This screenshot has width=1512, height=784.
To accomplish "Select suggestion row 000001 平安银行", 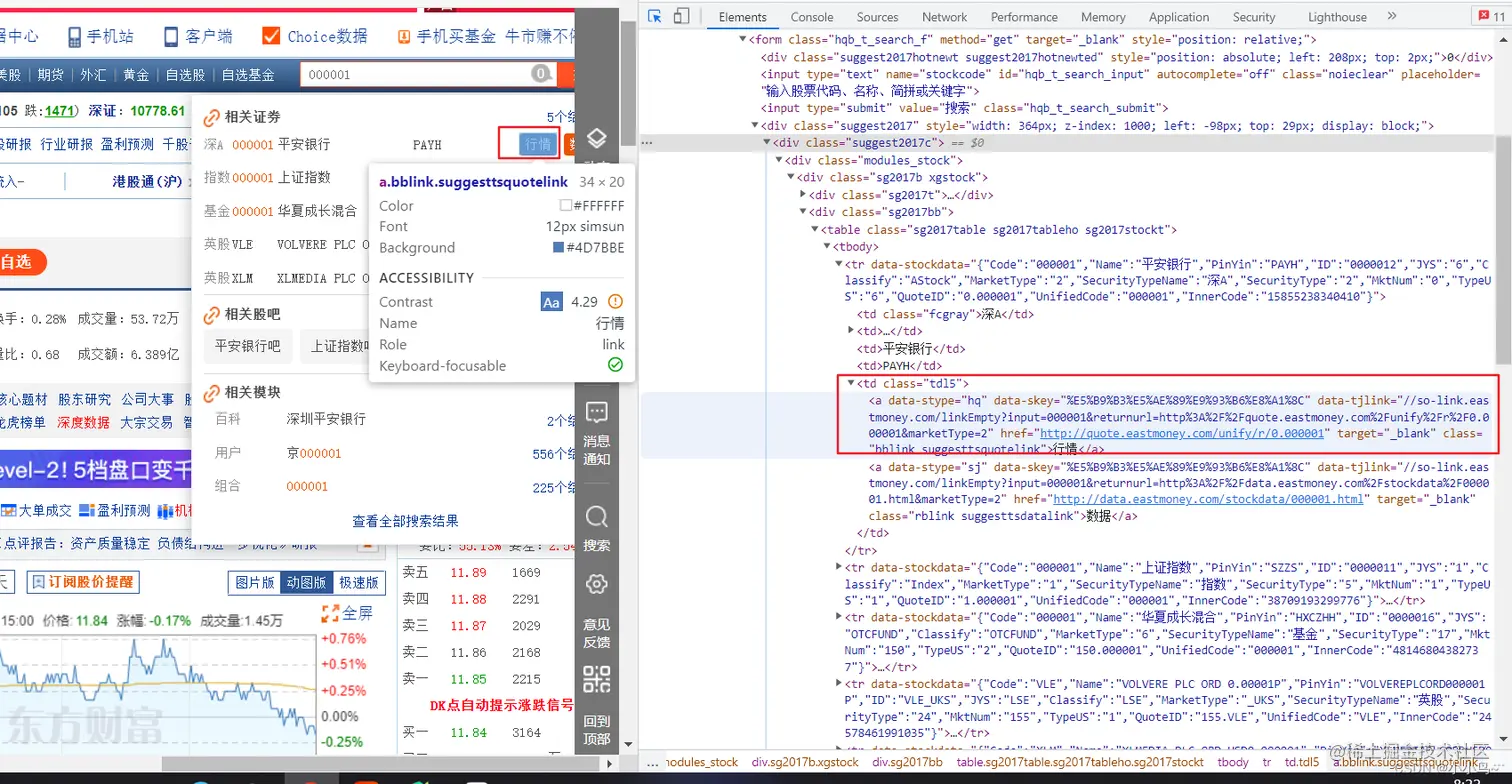I will pos(385,144).
